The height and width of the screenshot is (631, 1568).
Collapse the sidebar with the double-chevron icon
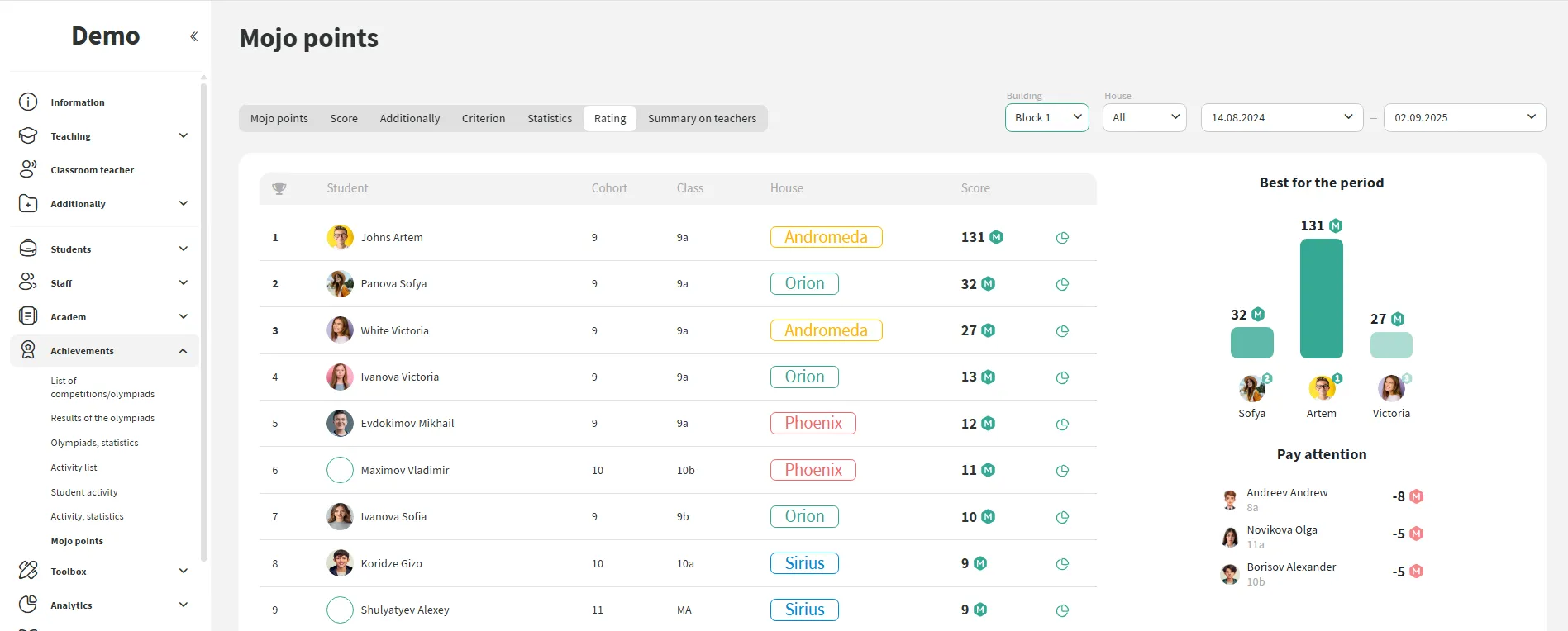coord(193,36)
